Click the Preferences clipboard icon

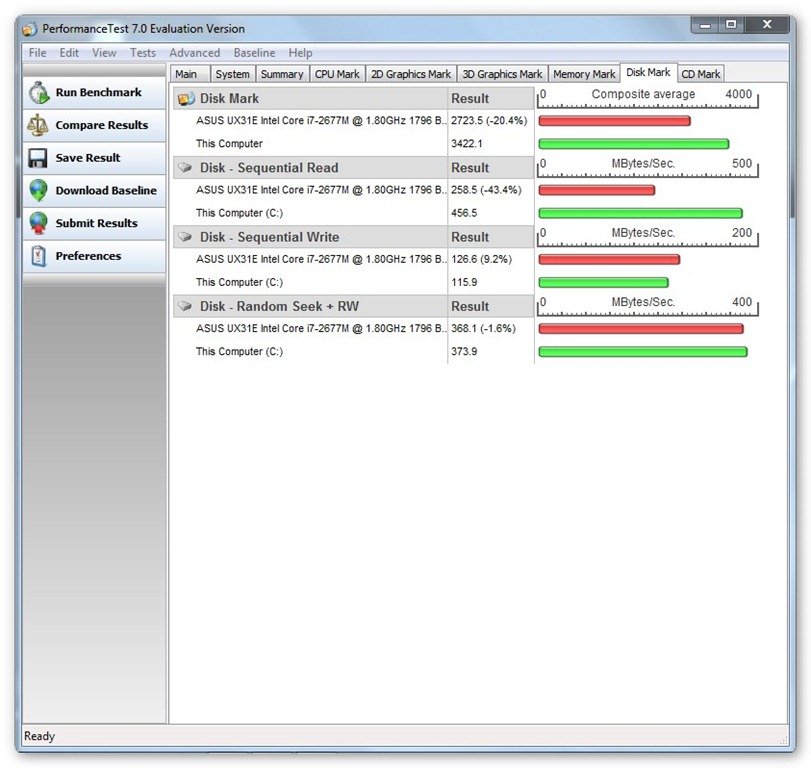click(39, 256)
